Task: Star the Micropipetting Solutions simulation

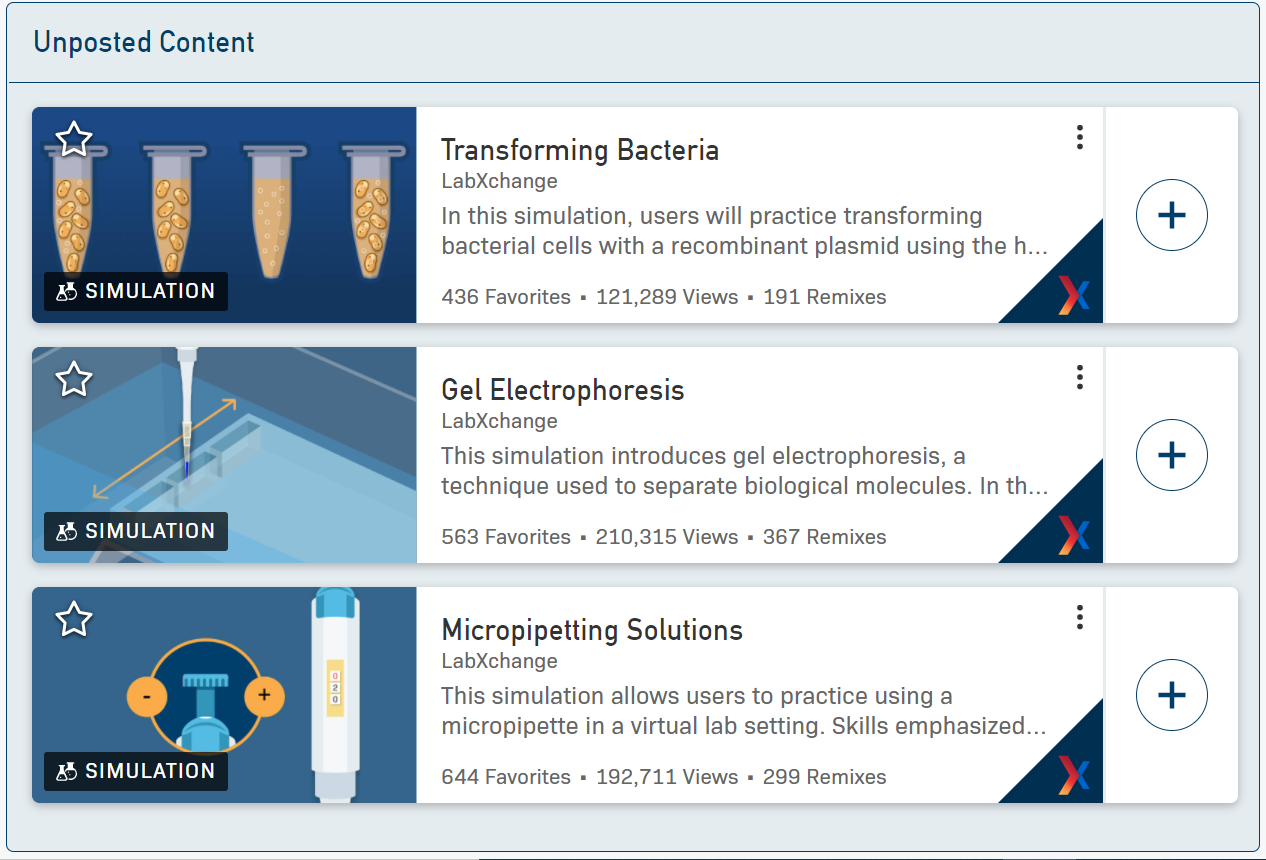Action: [x=74, y=619]
